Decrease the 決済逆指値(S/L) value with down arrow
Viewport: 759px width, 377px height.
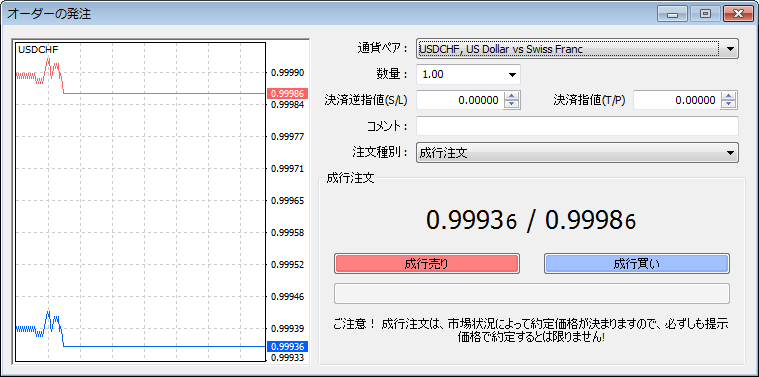(x=512, y=105)
